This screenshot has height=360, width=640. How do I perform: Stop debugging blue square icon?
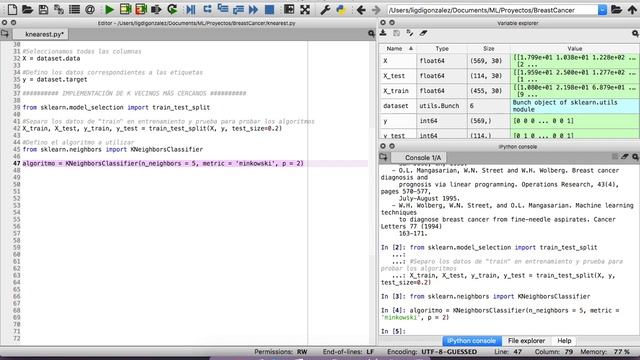tap(269, 9)
